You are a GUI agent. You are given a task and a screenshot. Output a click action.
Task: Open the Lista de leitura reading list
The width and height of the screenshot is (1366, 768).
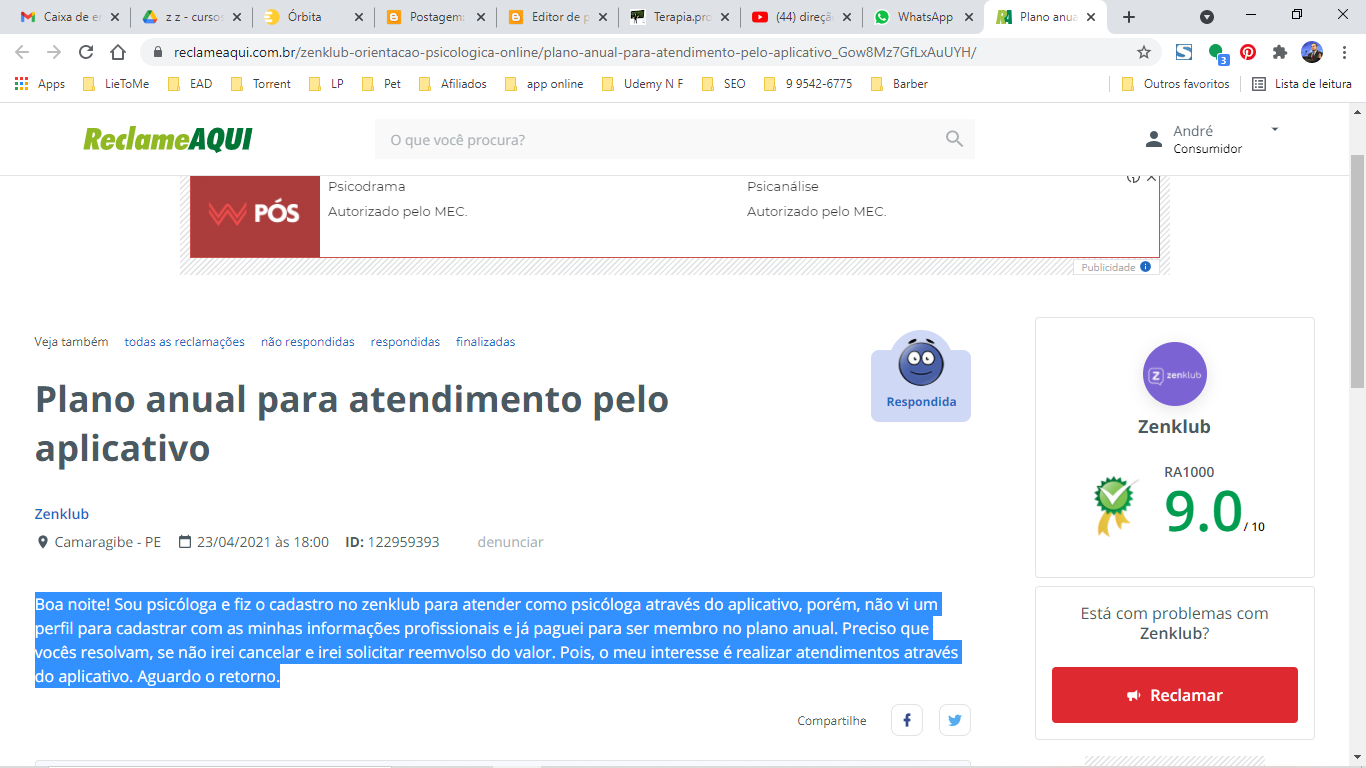coord(1302,84)
